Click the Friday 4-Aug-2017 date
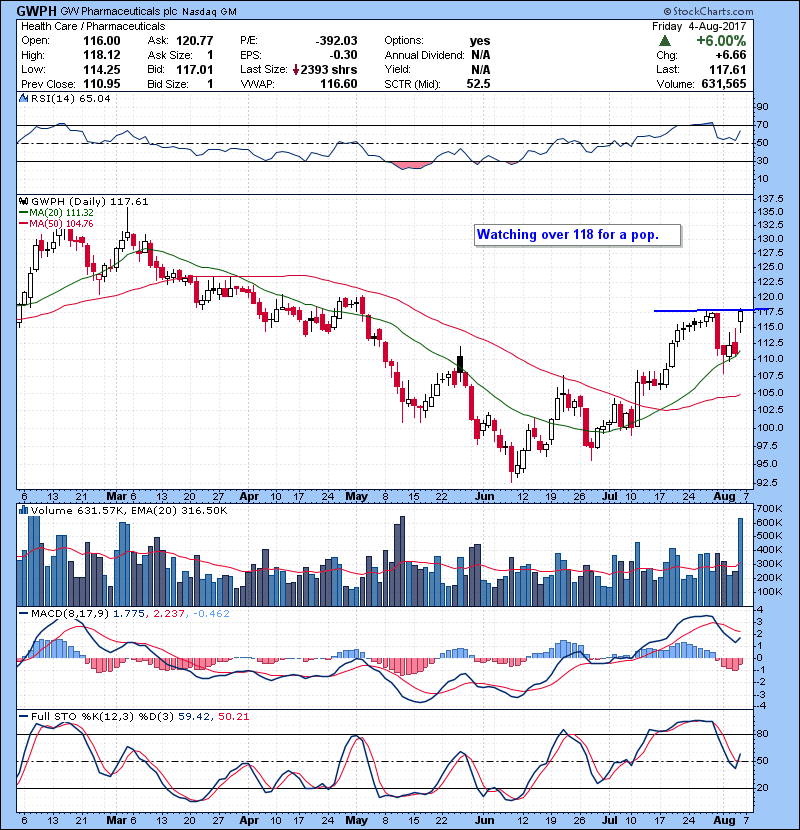Viewport: 800px width, 830px height. (x=699, y=26)
